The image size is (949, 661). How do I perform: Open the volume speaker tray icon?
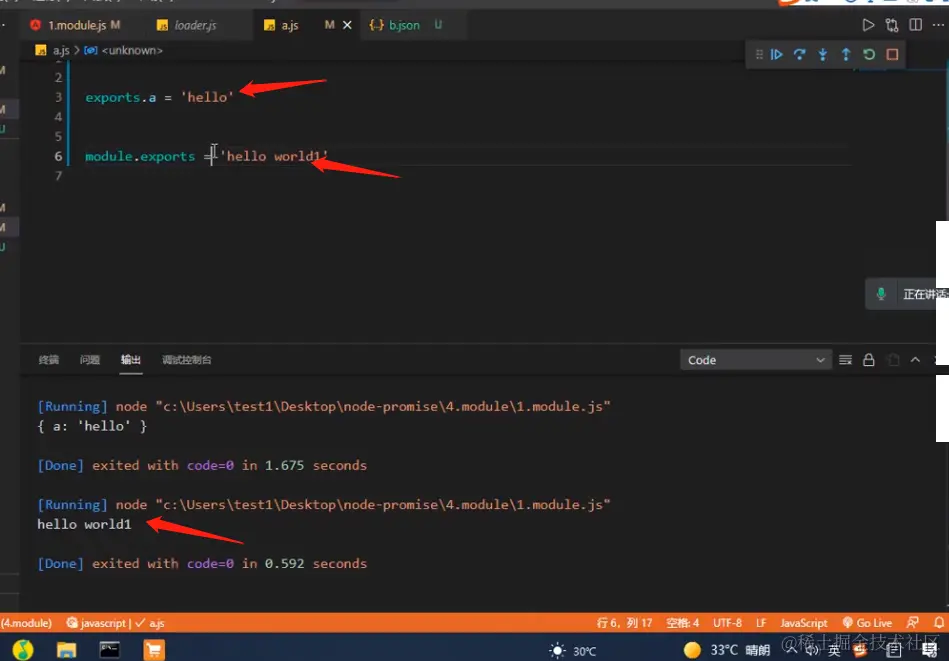pyautogui.click(x=812, y=650)
